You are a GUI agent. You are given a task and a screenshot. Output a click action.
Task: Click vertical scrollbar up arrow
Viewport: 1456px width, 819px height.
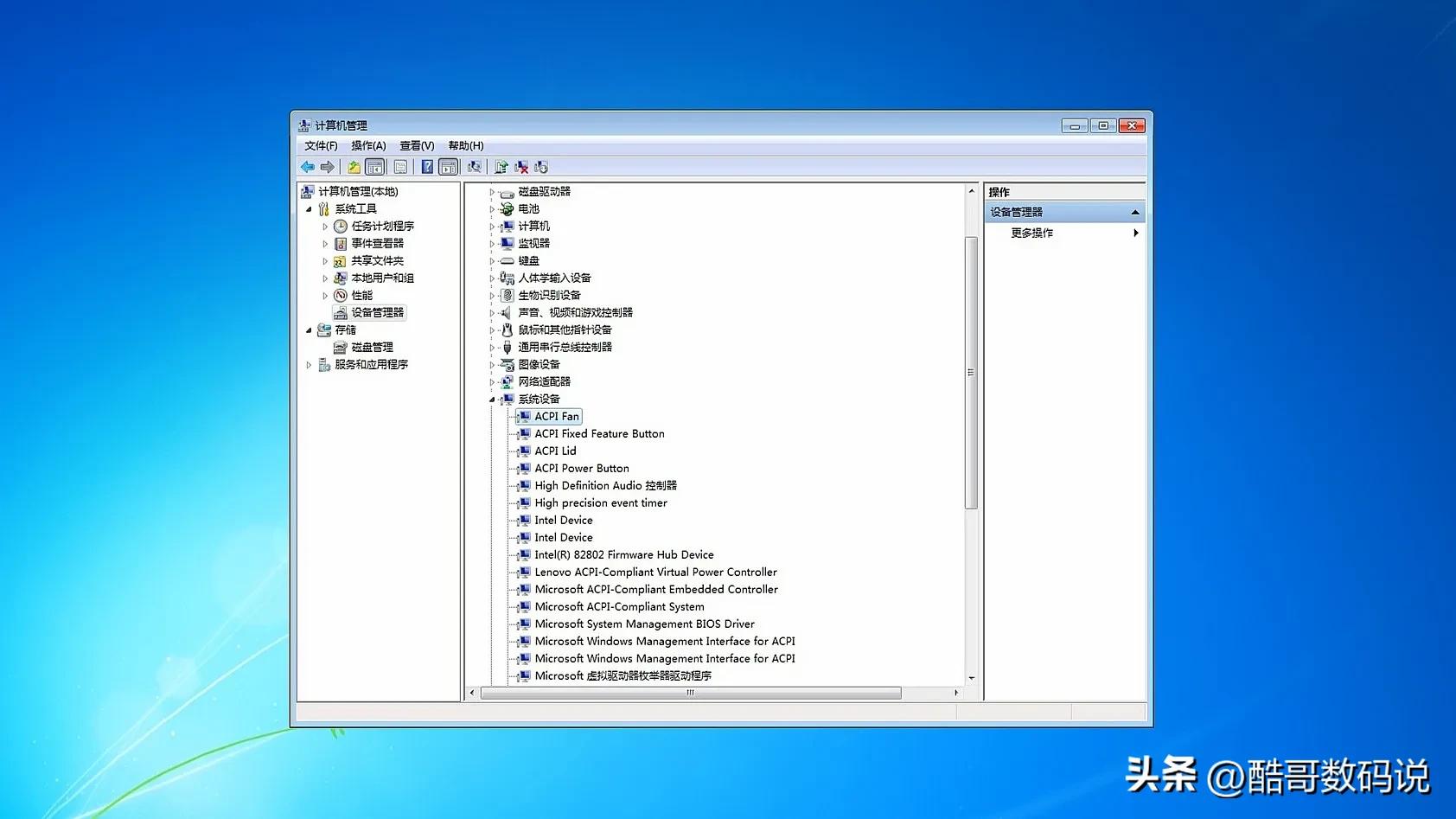click(971, 190)
